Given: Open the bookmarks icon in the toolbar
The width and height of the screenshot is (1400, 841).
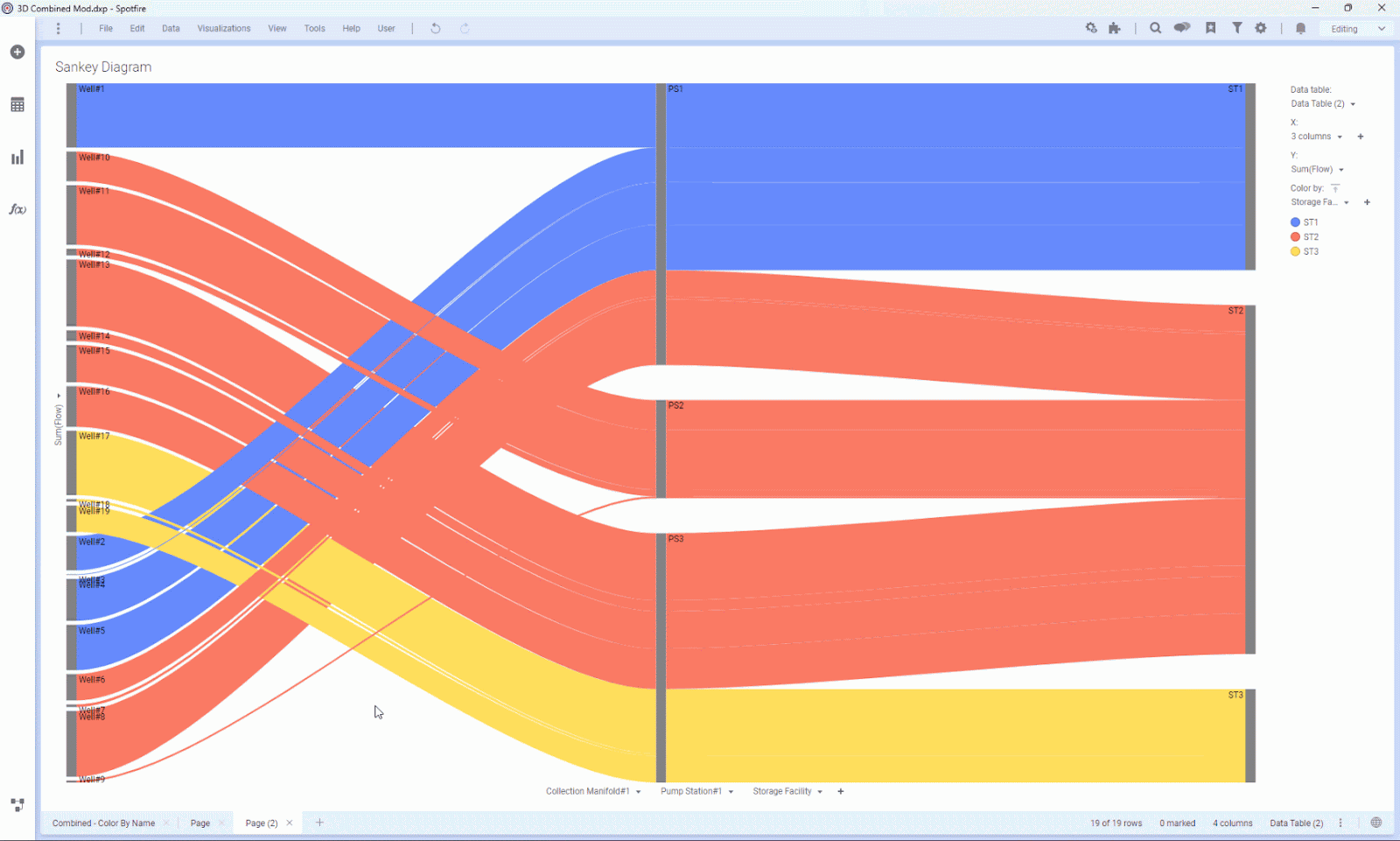Looking at the screenshot, I should [1211, 28].
